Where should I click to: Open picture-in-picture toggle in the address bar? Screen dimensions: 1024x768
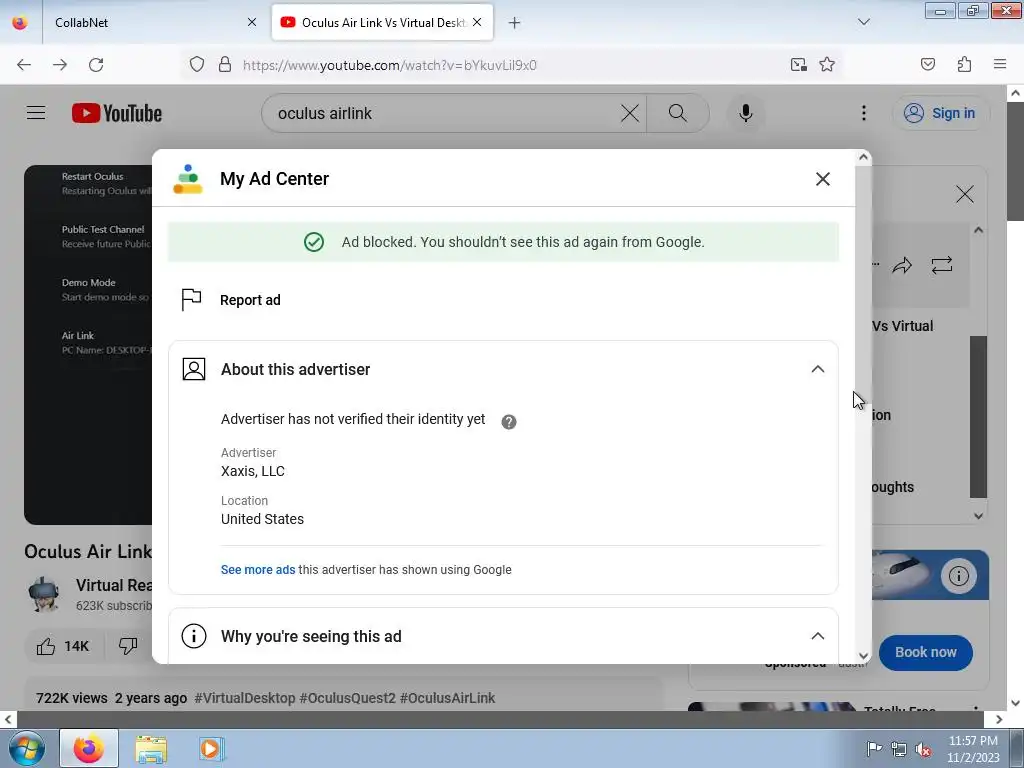tap(798, 64)
